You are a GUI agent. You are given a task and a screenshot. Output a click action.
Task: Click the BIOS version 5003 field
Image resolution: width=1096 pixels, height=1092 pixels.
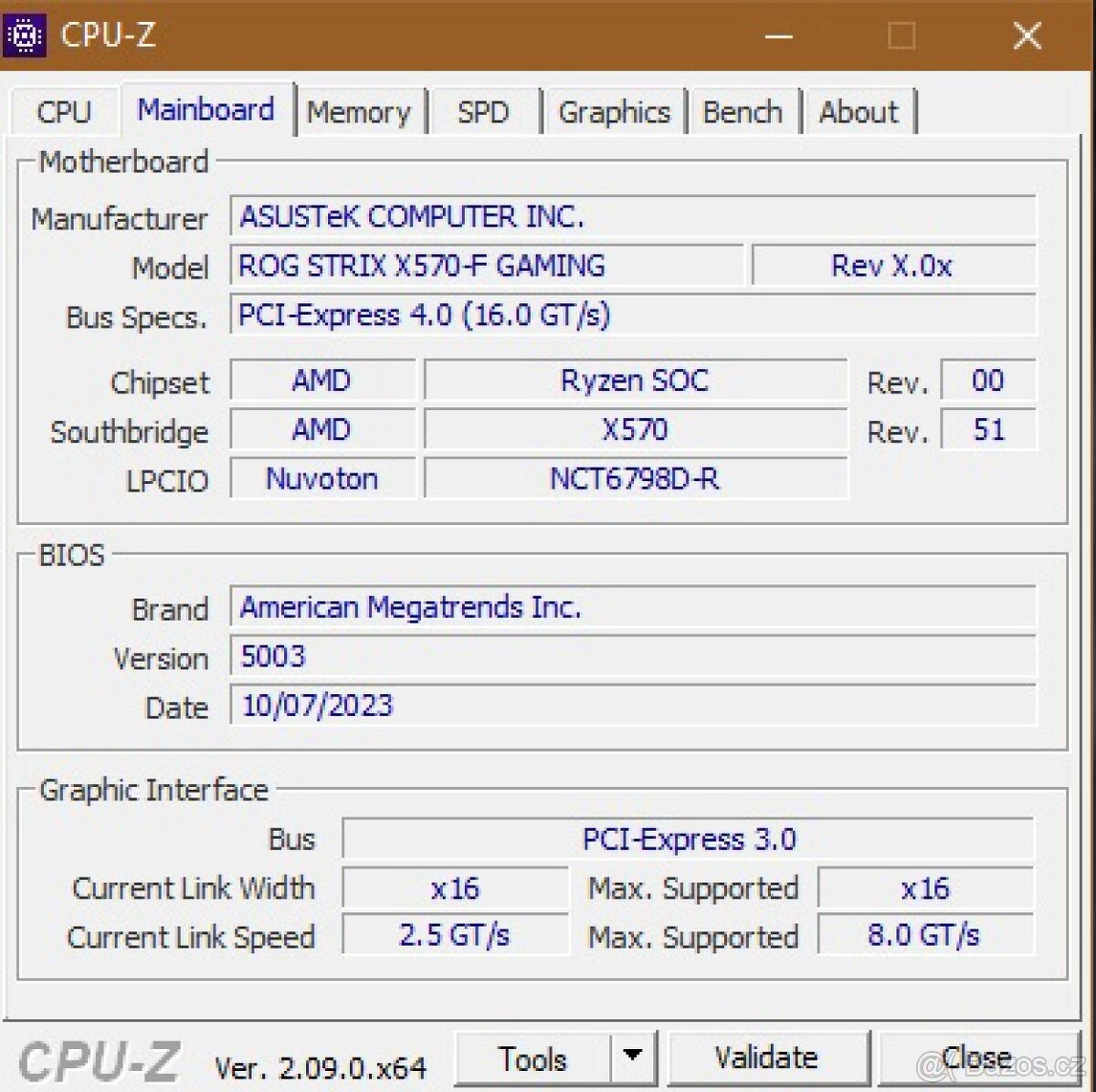tap(633, 656)
